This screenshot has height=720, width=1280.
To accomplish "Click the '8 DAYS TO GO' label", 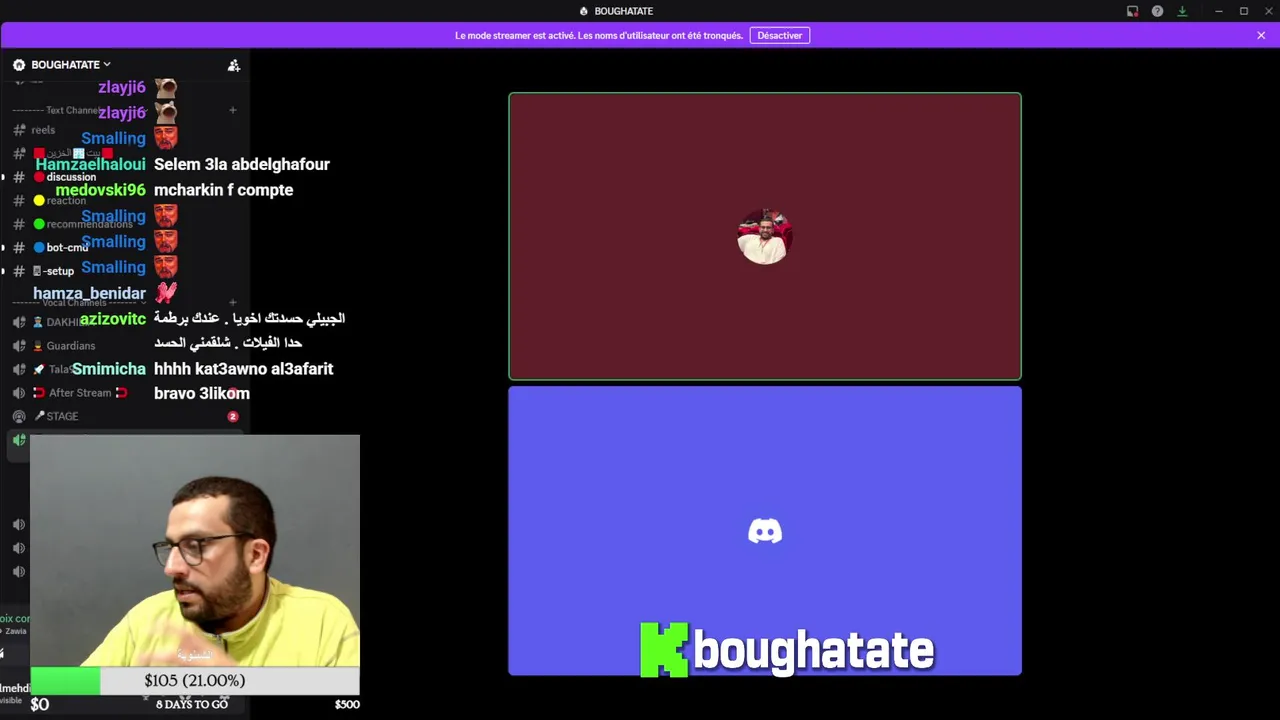I will 192,704.
